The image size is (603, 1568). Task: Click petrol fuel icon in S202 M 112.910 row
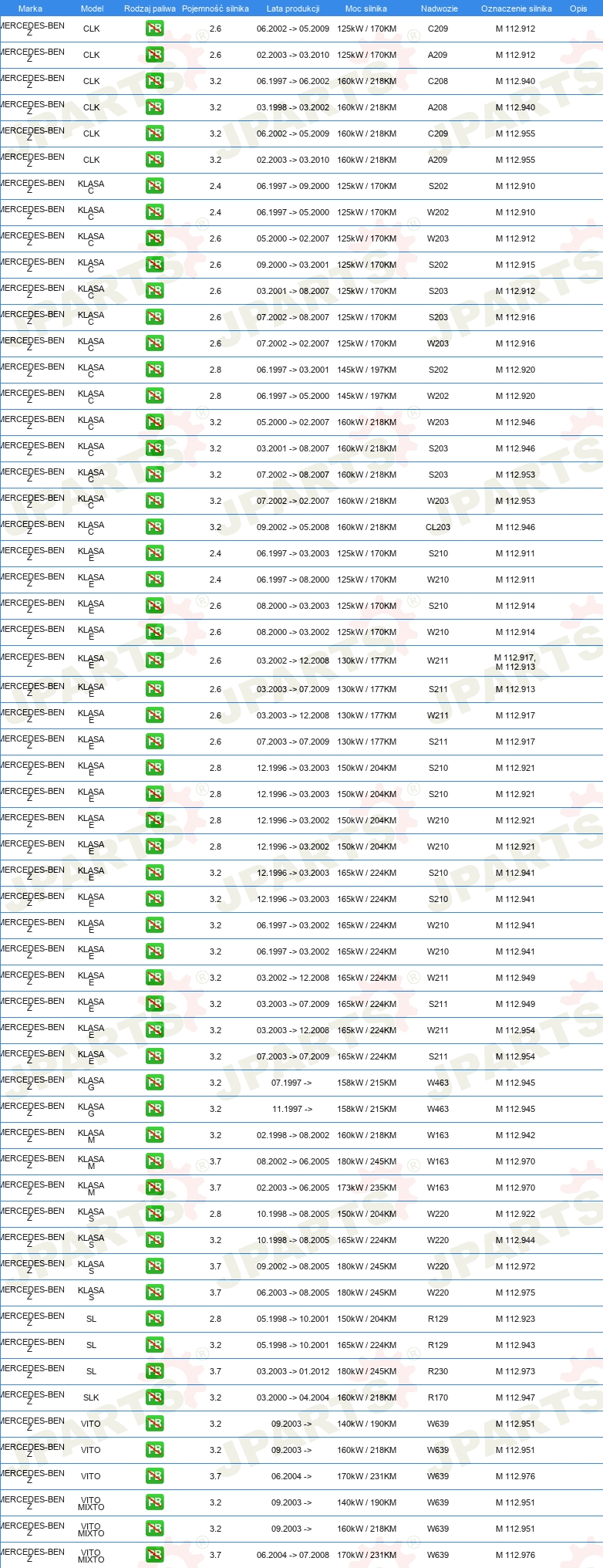(155, 186)
